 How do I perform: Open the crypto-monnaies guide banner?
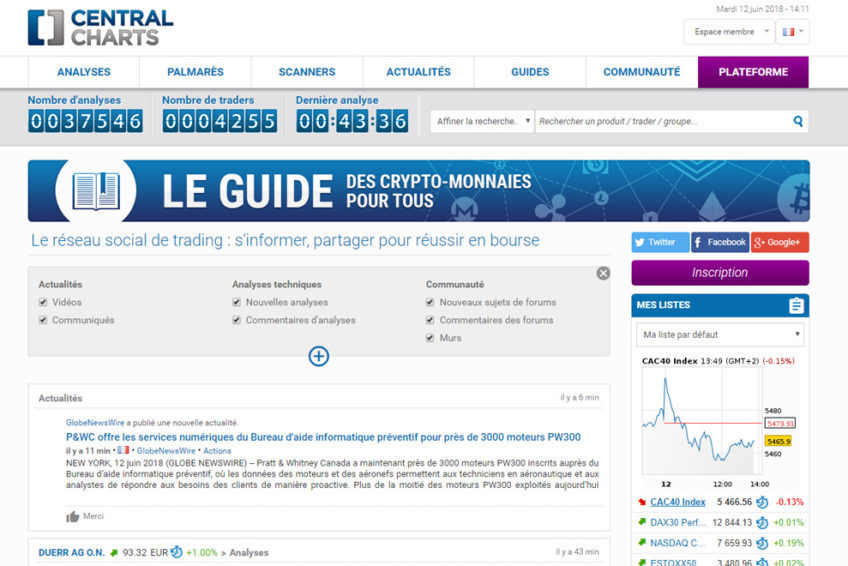[419, 191]
